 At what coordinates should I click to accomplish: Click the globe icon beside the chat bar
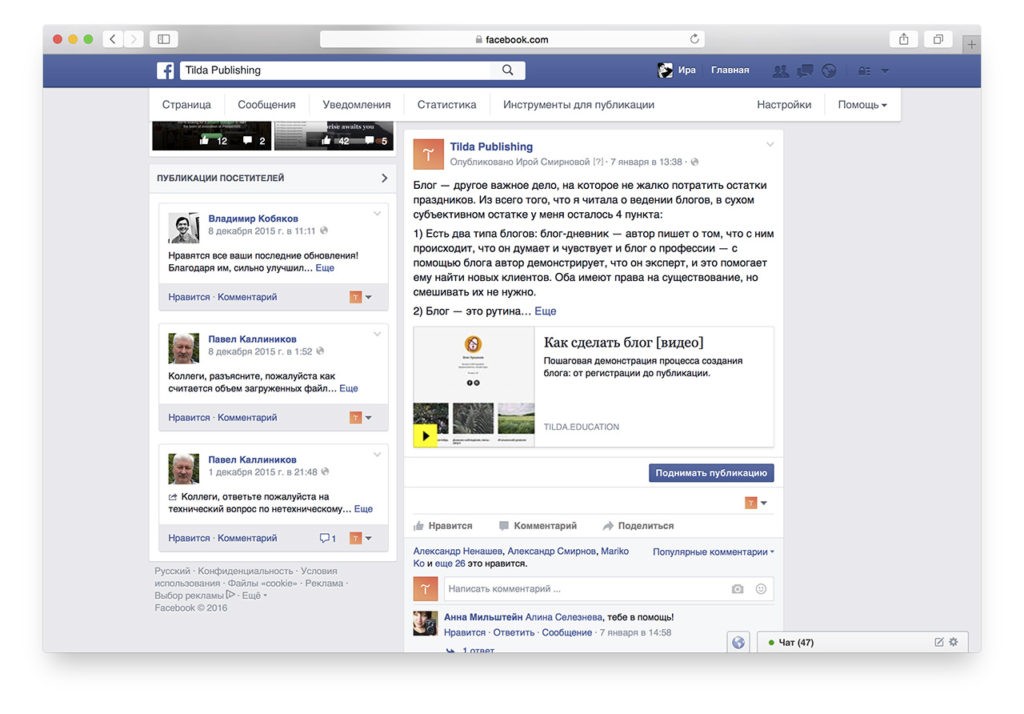pyautogui.click(x=739, y=642)
